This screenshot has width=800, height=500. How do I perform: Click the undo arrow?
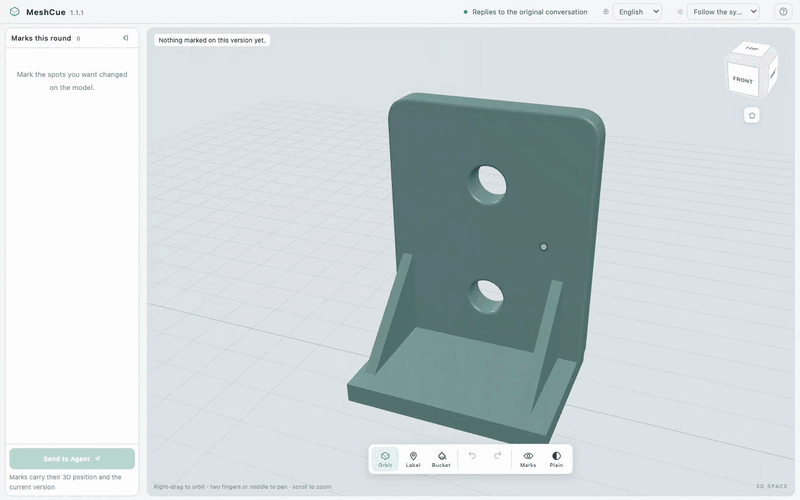pos(472,456)
